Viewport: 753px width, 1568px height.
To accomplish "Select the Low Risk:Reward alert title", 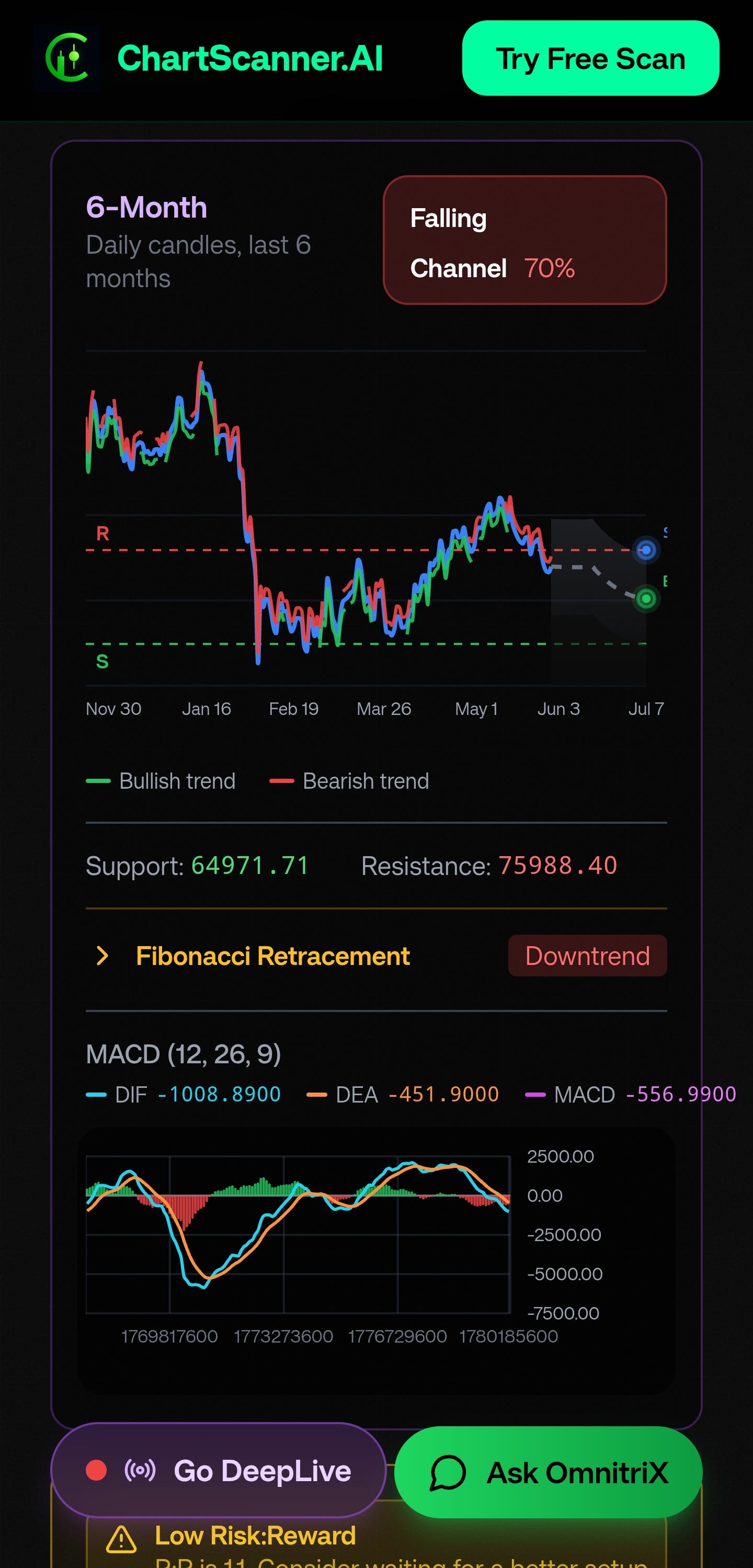I will coord(255,1535).
